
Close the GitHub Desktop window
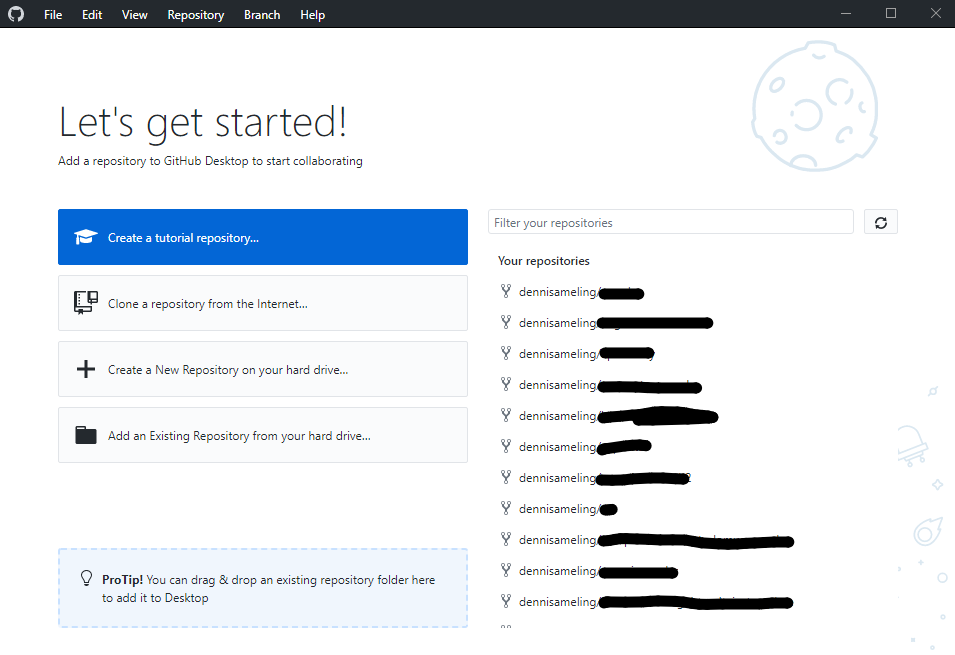(936, 13)
